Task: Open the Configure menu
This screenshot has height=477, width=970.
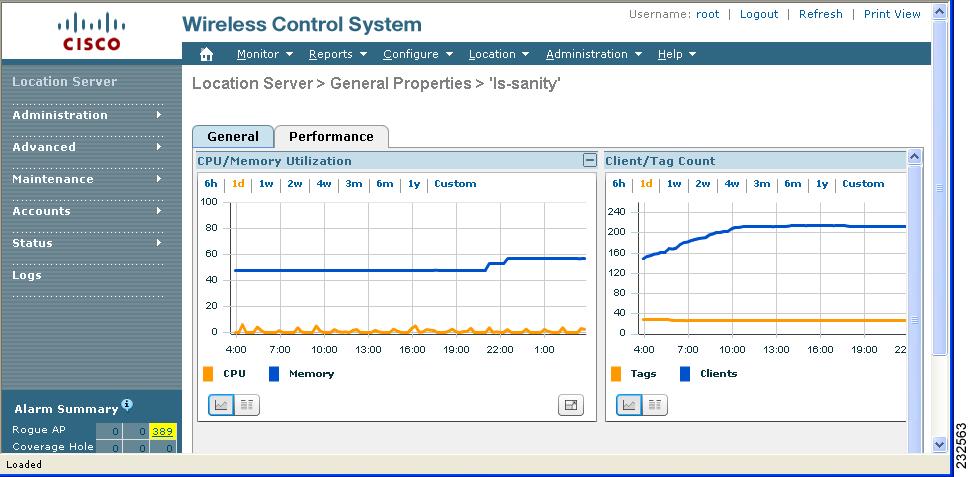Action: coord(418,54)
